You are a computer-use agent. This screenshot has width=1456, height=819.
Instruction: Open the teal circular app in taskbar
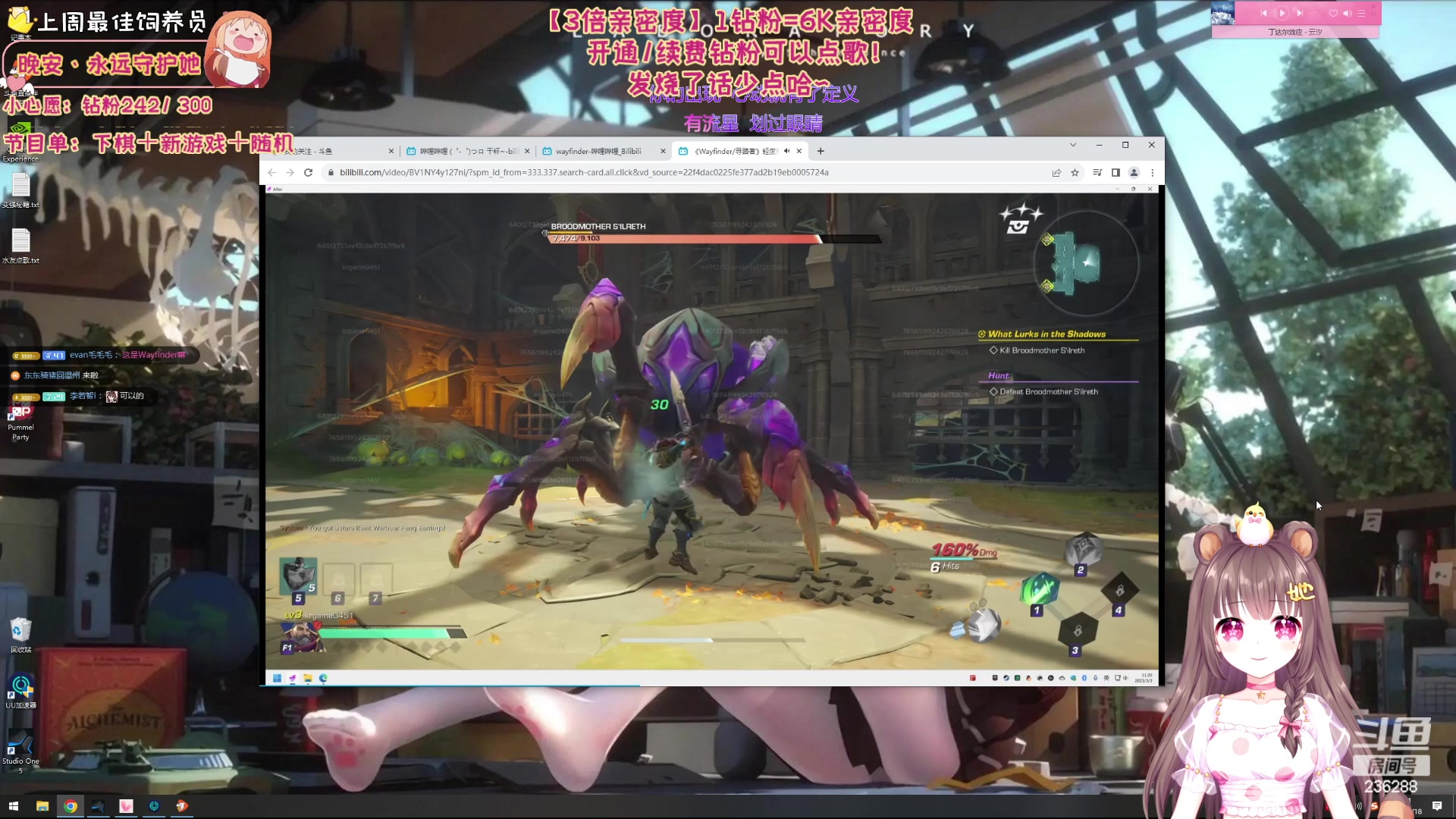click(154, 806)
